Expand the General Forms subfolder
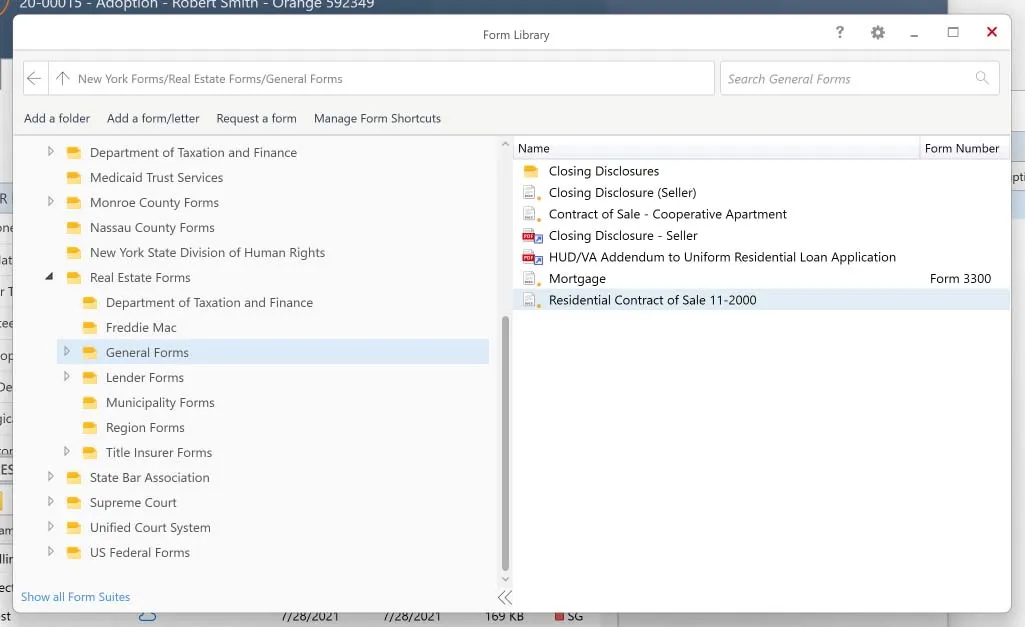Image resolution: width=1025 pixels, height=627 pixels. pos(66,352)
